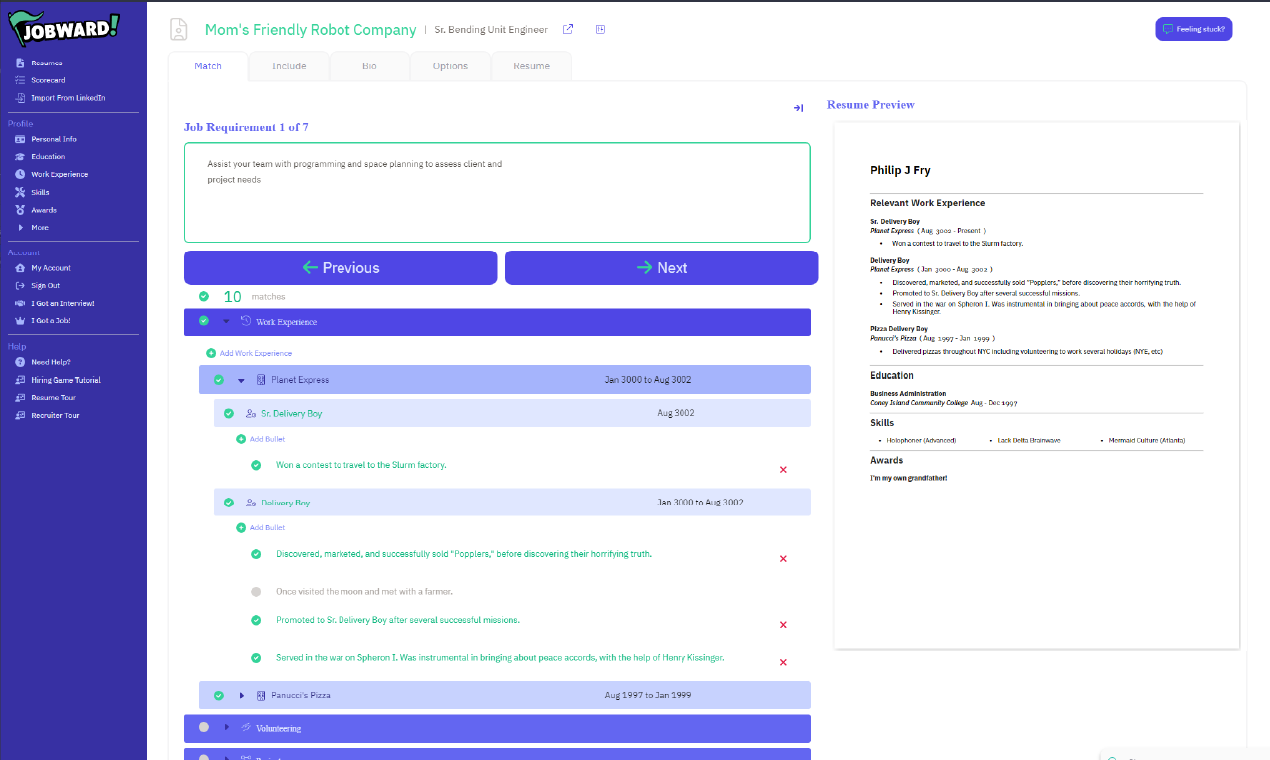Click the Next requirement button
The height and width of the screenshot is (760, 1270).
(x=661, y=268)
